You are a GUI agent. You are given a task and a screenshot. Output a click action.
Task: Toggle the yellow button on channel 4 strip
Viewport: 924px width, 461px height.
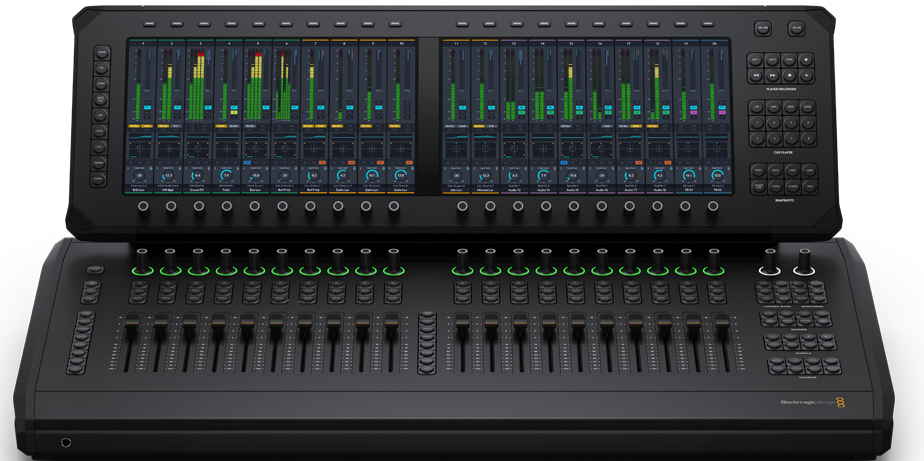[234, 113]
